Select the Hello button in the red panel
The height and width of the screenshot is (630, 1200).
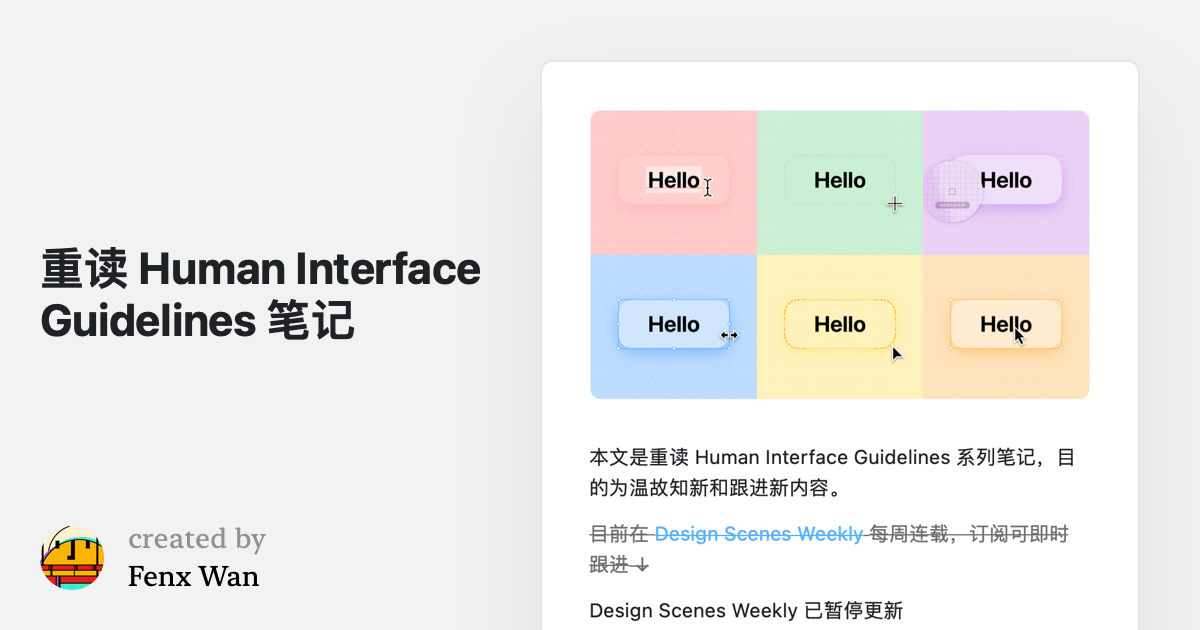673,180
